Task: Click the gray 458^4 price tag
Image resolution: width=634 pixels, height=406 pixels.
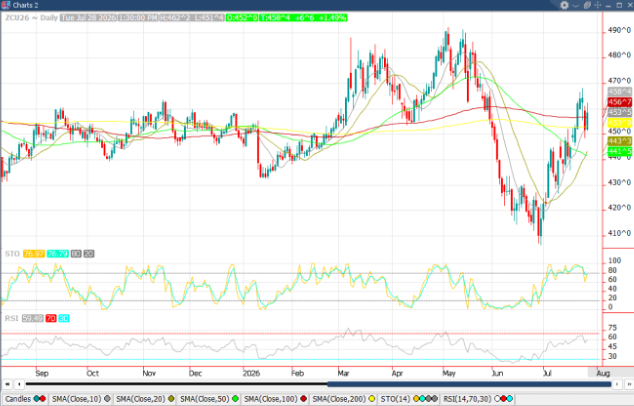Action: (620, 92)
